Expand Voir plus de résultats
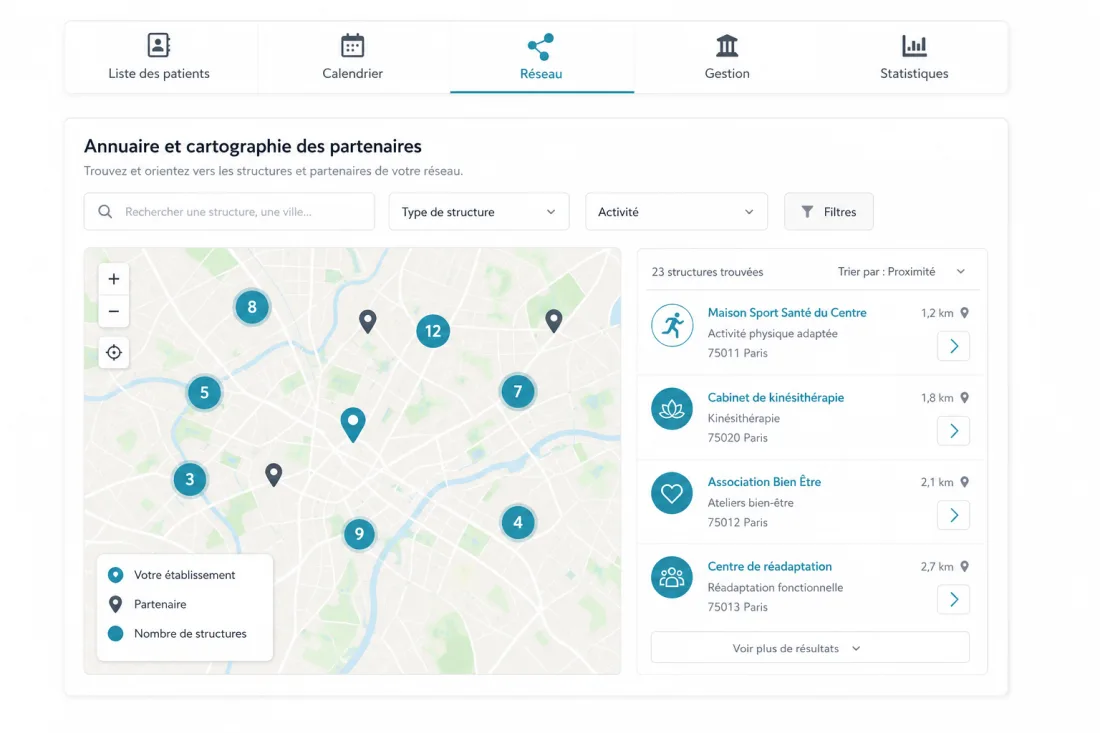The height and width of the screenshot is (733, 1100). [810, 648]
